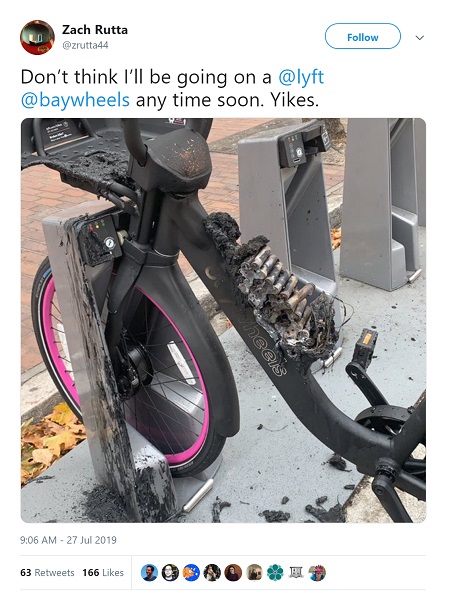
Task: View the 63 Retweets list
Action: (47, 573)
